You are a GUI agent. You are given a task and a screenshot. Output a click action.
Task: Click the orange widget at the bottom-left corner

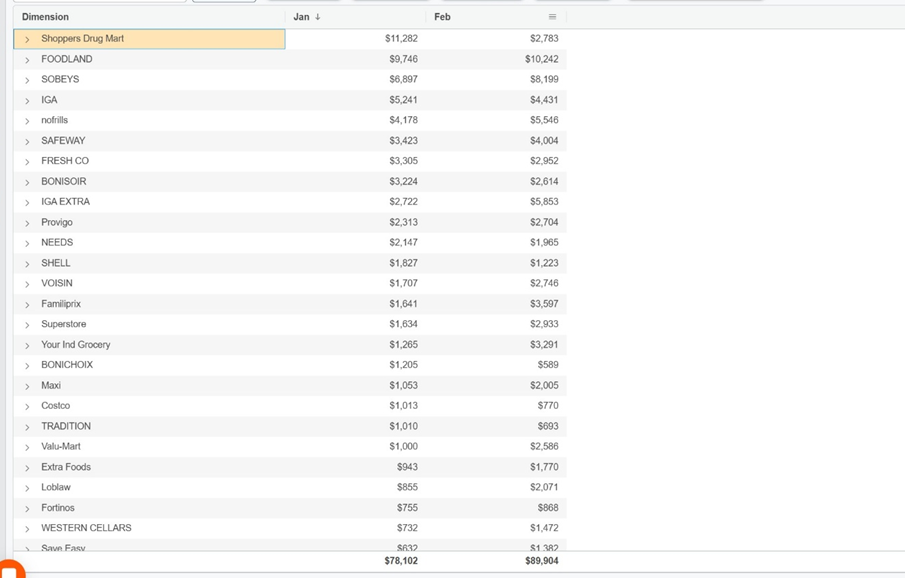coord(10,569)
